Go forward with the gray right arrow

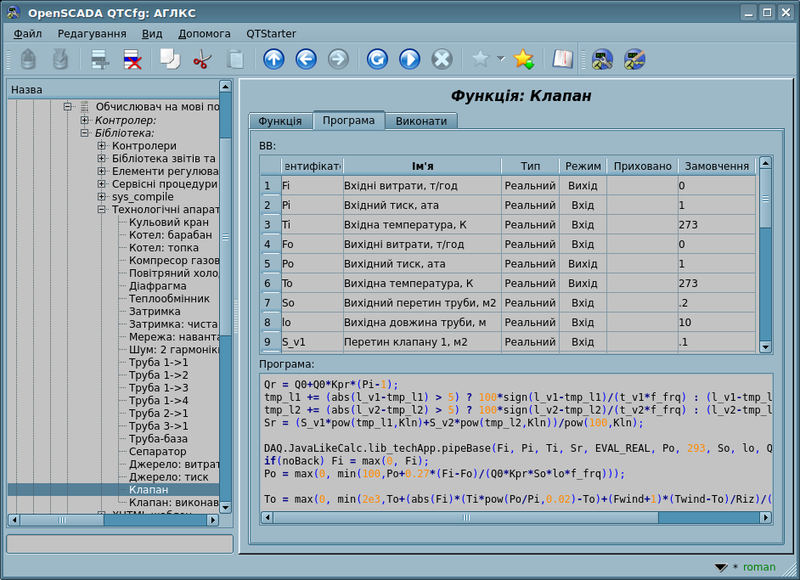point(338,59)
